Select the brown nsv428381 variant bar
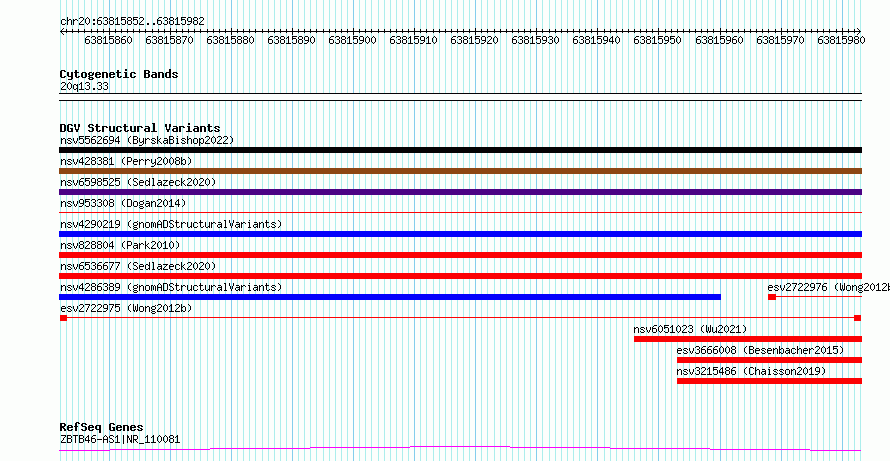890x461 pixels. coord(460,171)
